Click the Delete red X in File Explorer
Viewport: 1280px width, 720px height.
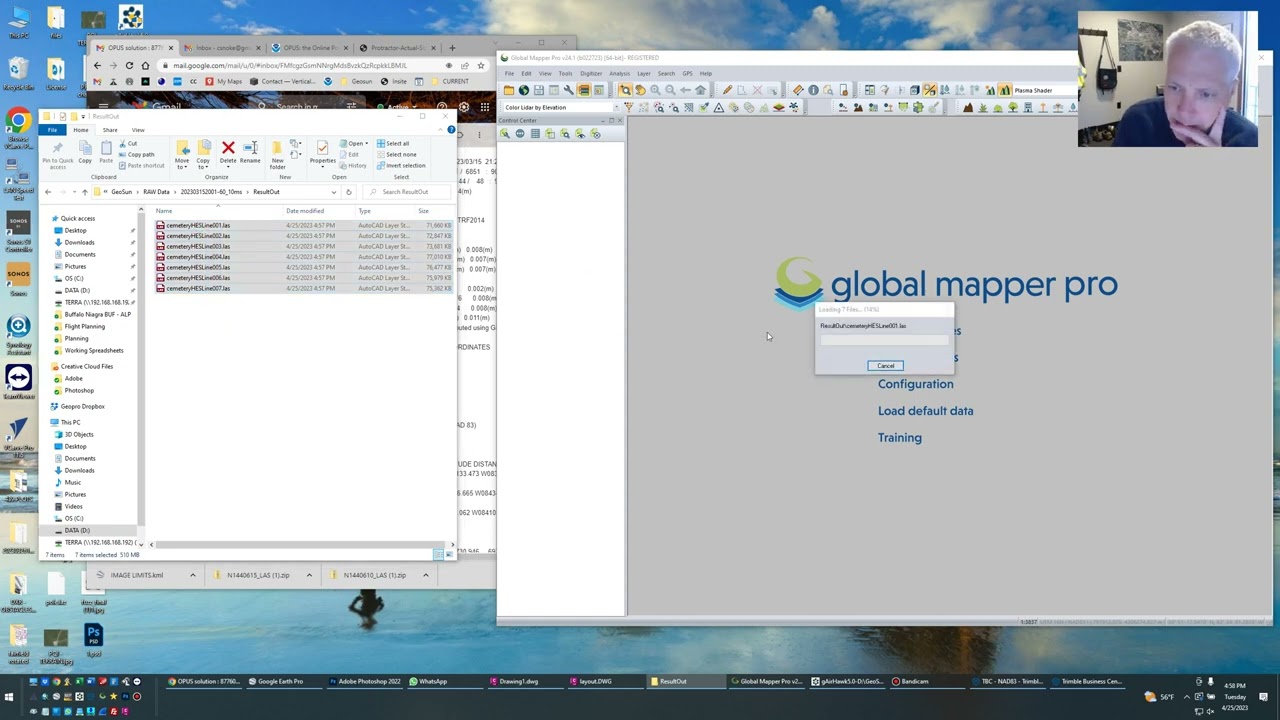coord(228,148)
